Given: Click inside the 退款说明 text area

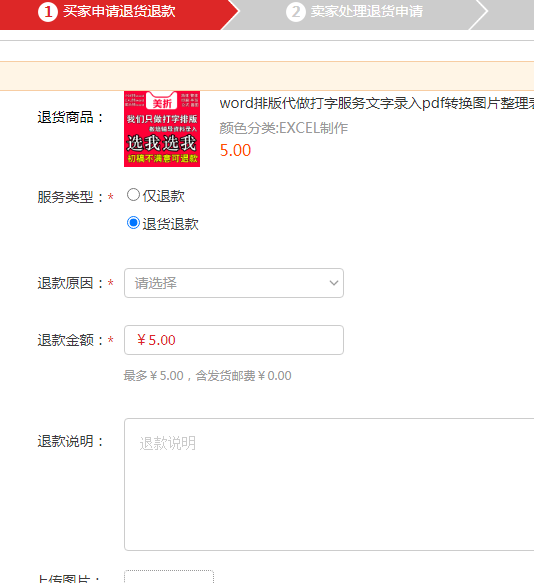Looking at the screenshot, I should (x=329, y=484).
